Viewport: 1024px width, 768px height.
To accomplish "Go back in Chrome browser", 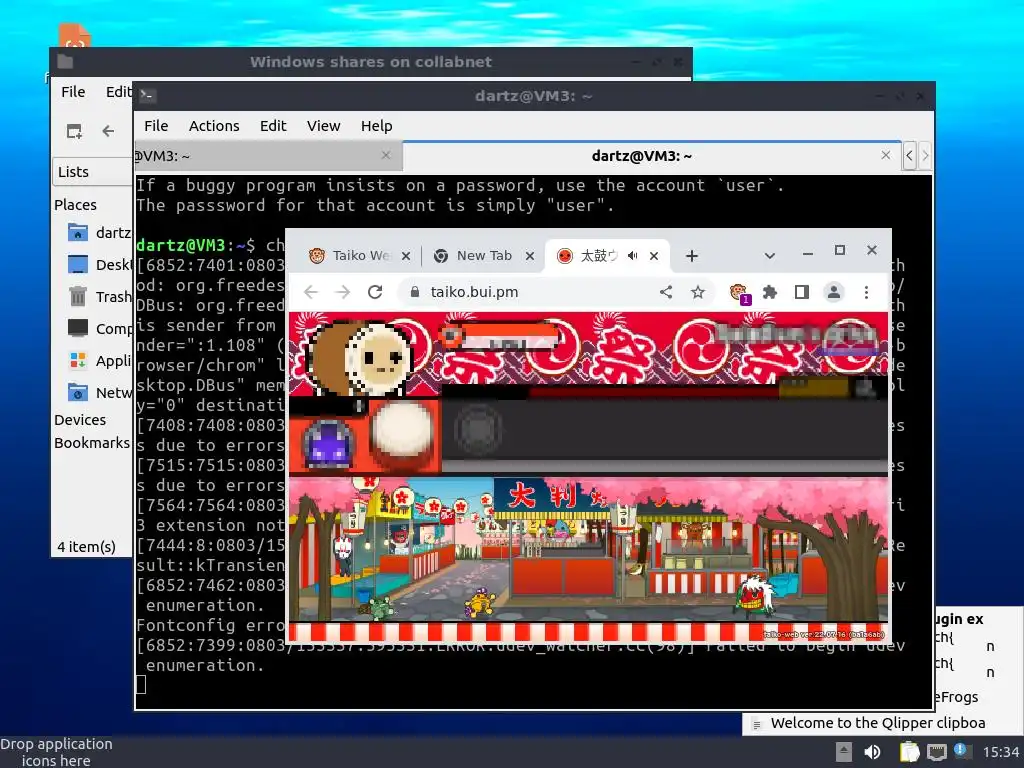I will 311,292.
